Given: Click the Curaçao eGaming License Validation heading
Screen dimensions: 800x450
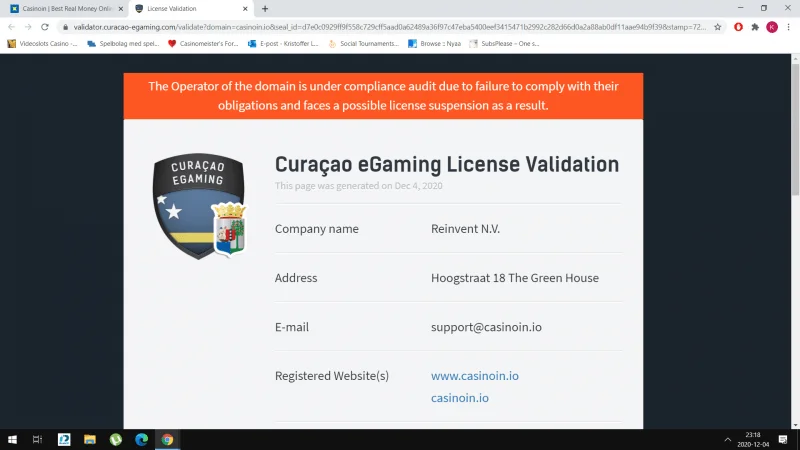Looking at the screenshot, I should click(x=447, y=165).
